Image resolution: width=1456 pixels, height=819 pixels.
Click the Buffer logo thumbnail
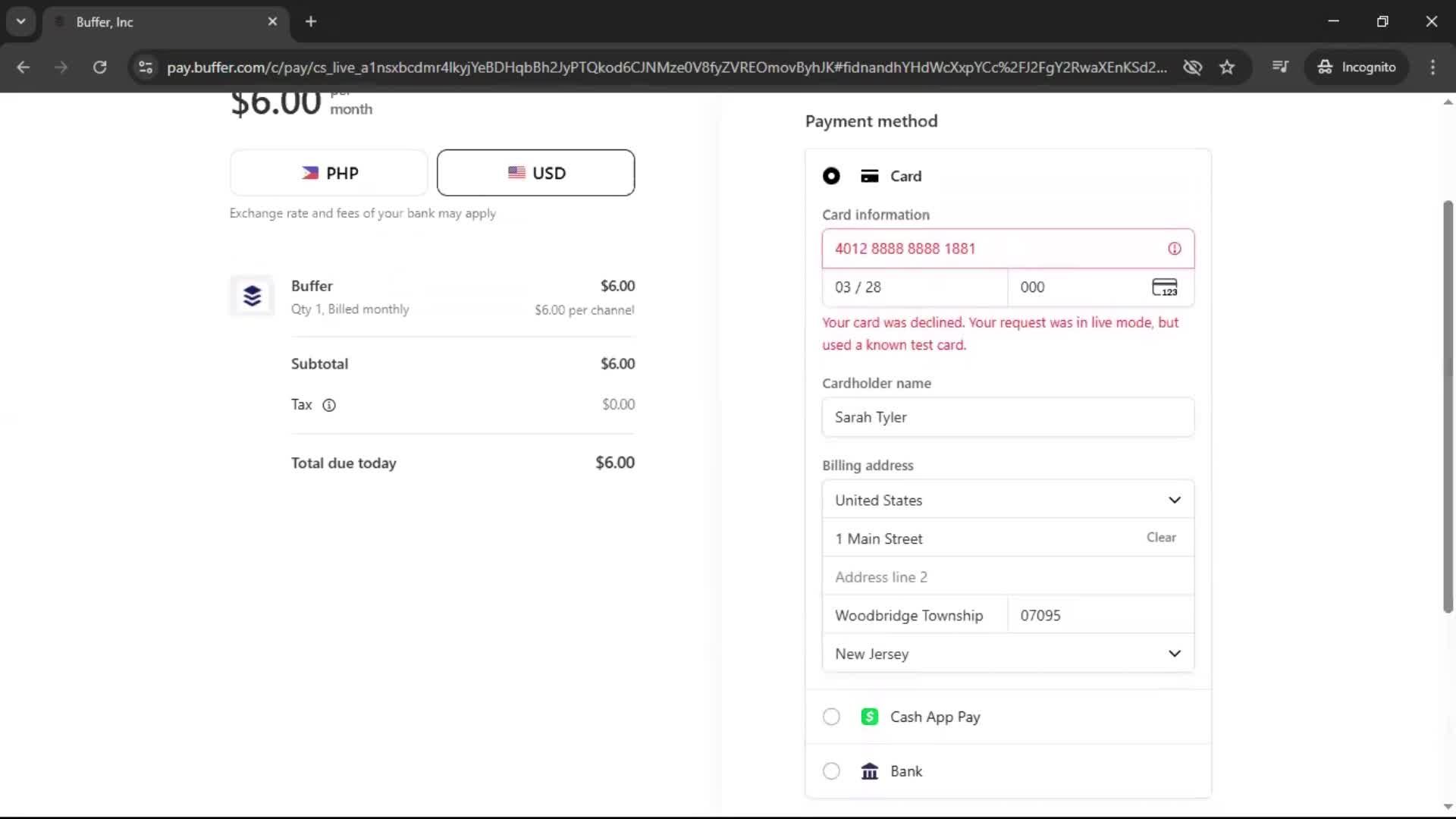pos(252,296)
